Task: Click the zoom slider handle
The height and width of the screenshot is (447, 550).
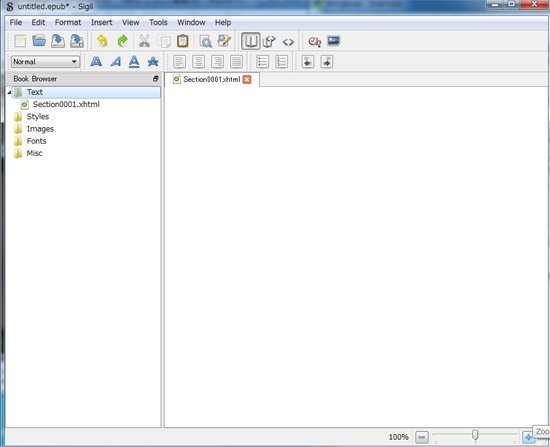Action: click(475, 435)
